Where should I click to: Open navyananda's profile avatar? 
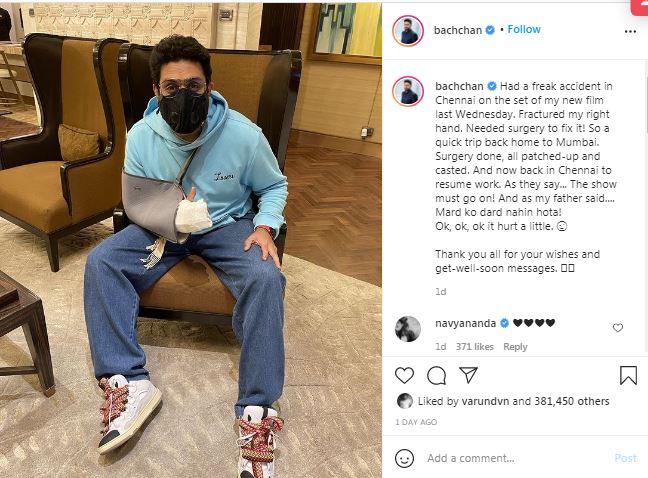(x=408, y=329)
